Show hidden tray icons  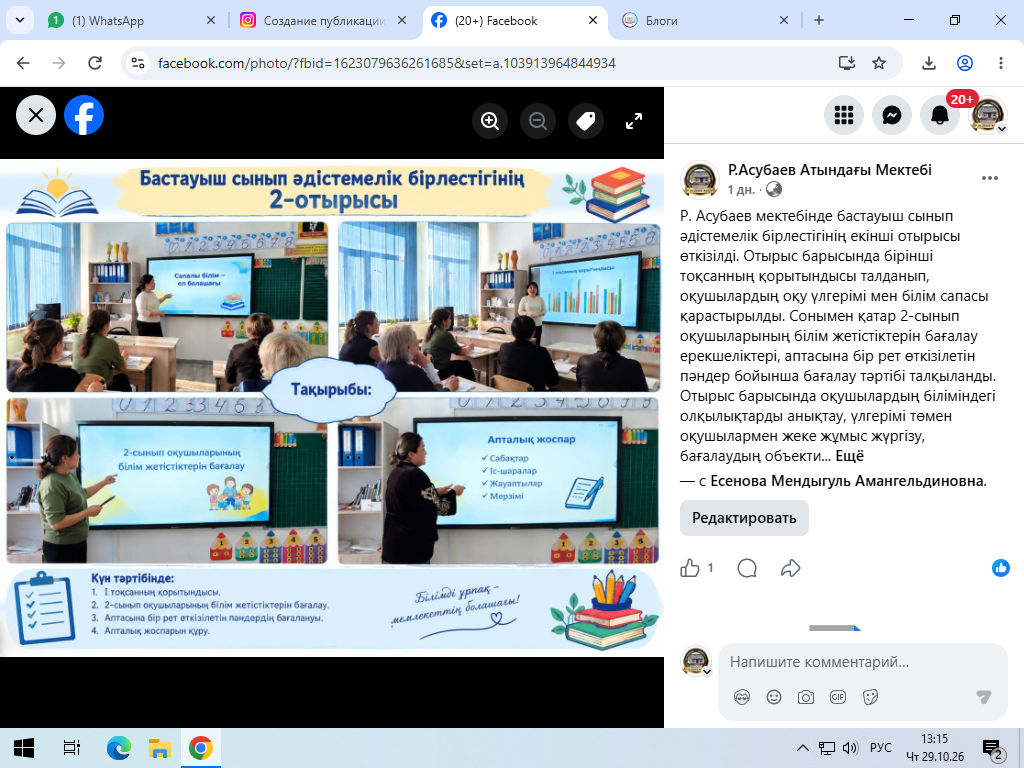803,748
